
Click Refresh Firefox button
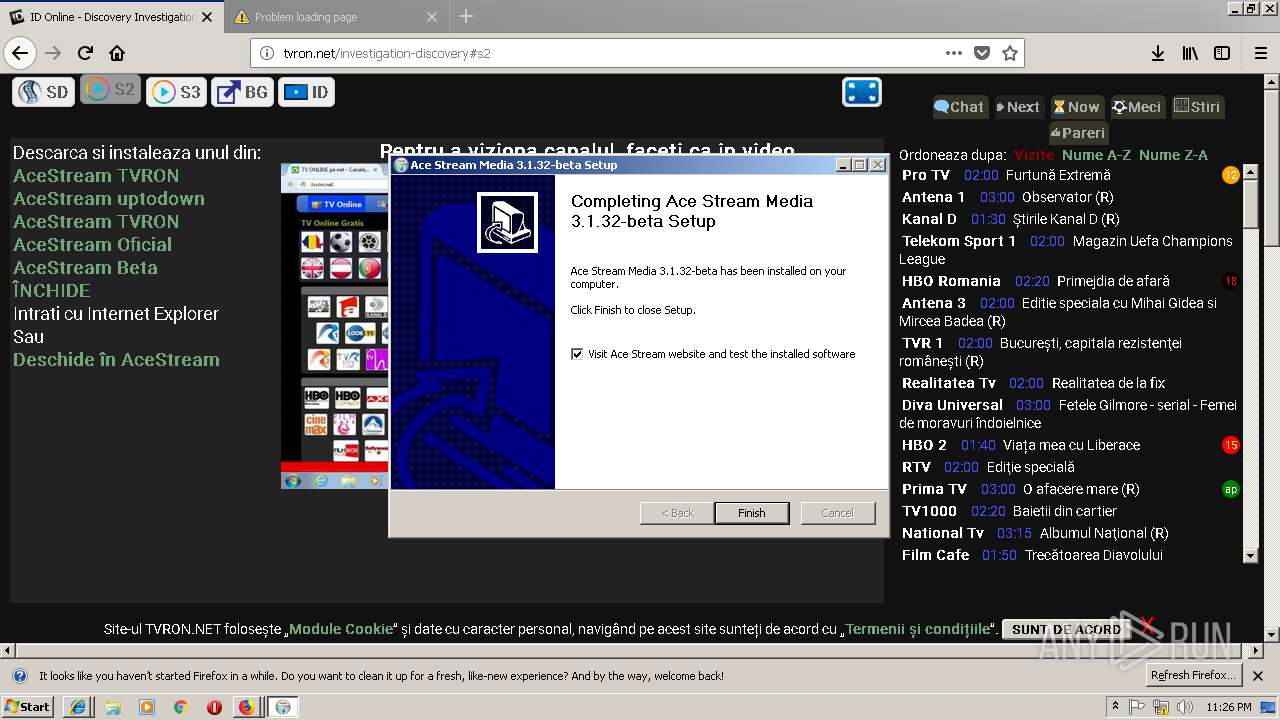pos(1195,676)
